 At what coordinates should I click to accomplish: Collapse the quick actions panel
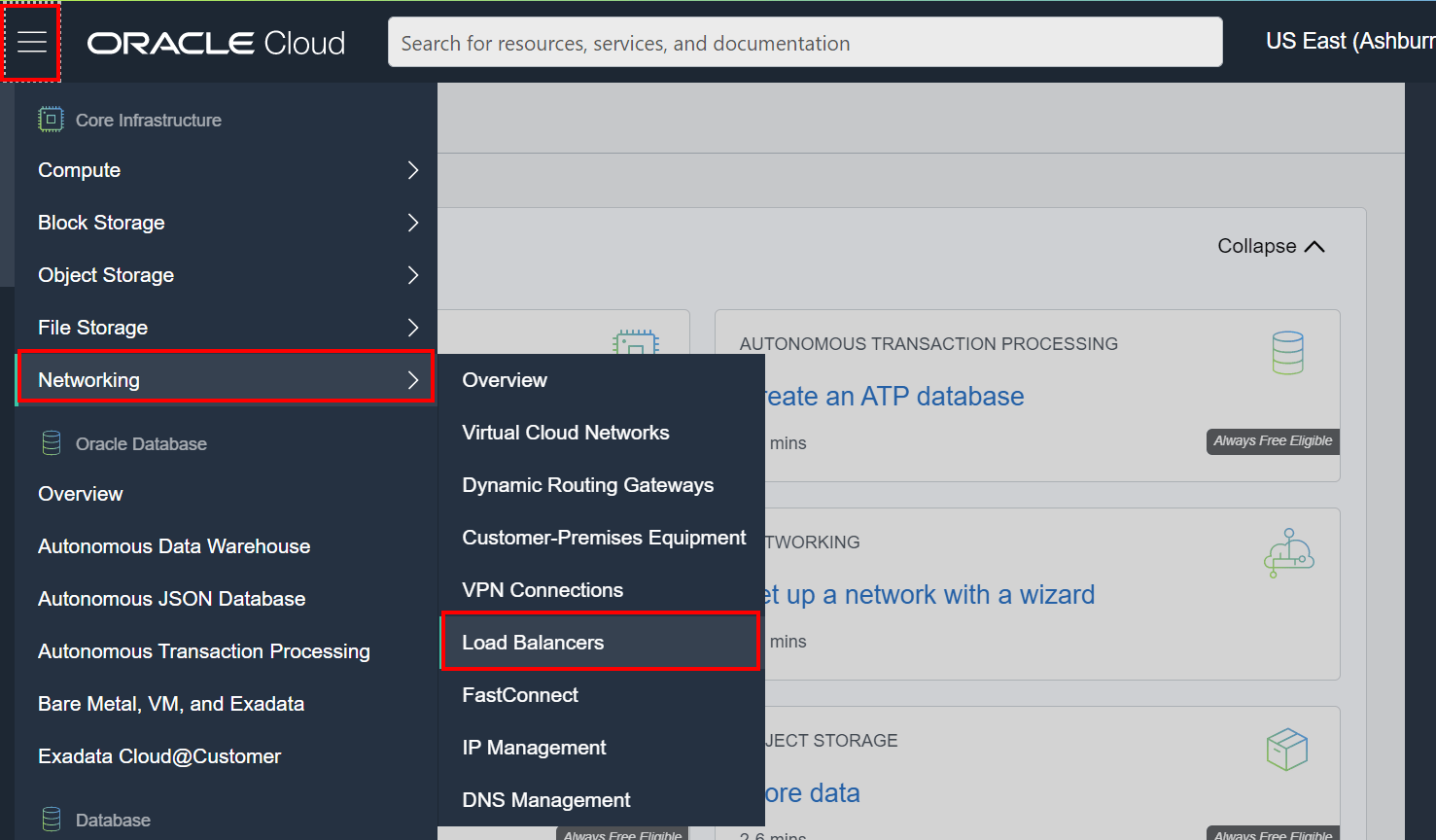1270,246
